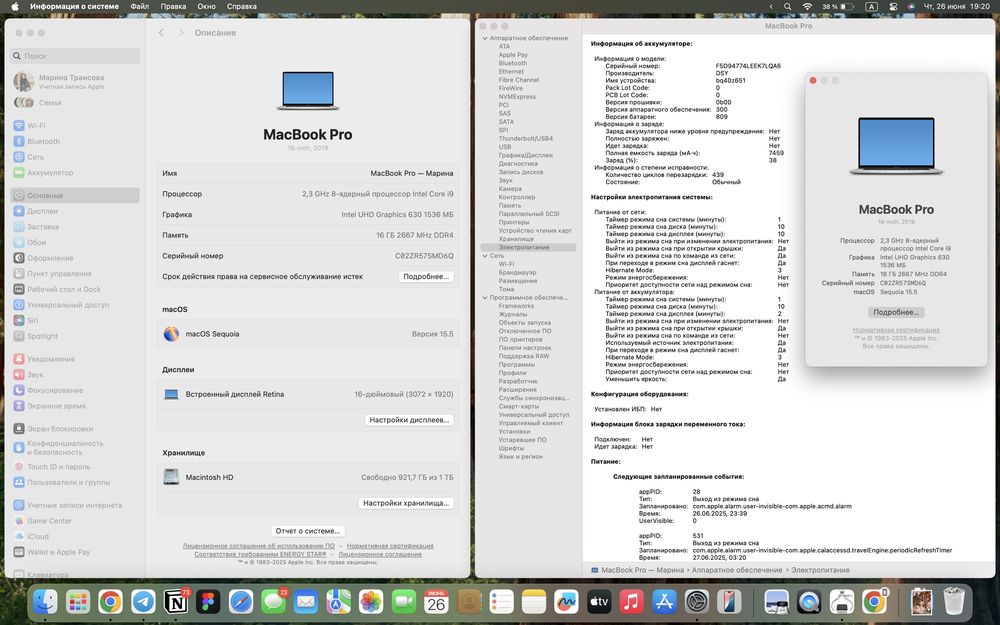
Task: Open Messages app in the Dock
Action: pyautogui.click(x=274, y=601)
